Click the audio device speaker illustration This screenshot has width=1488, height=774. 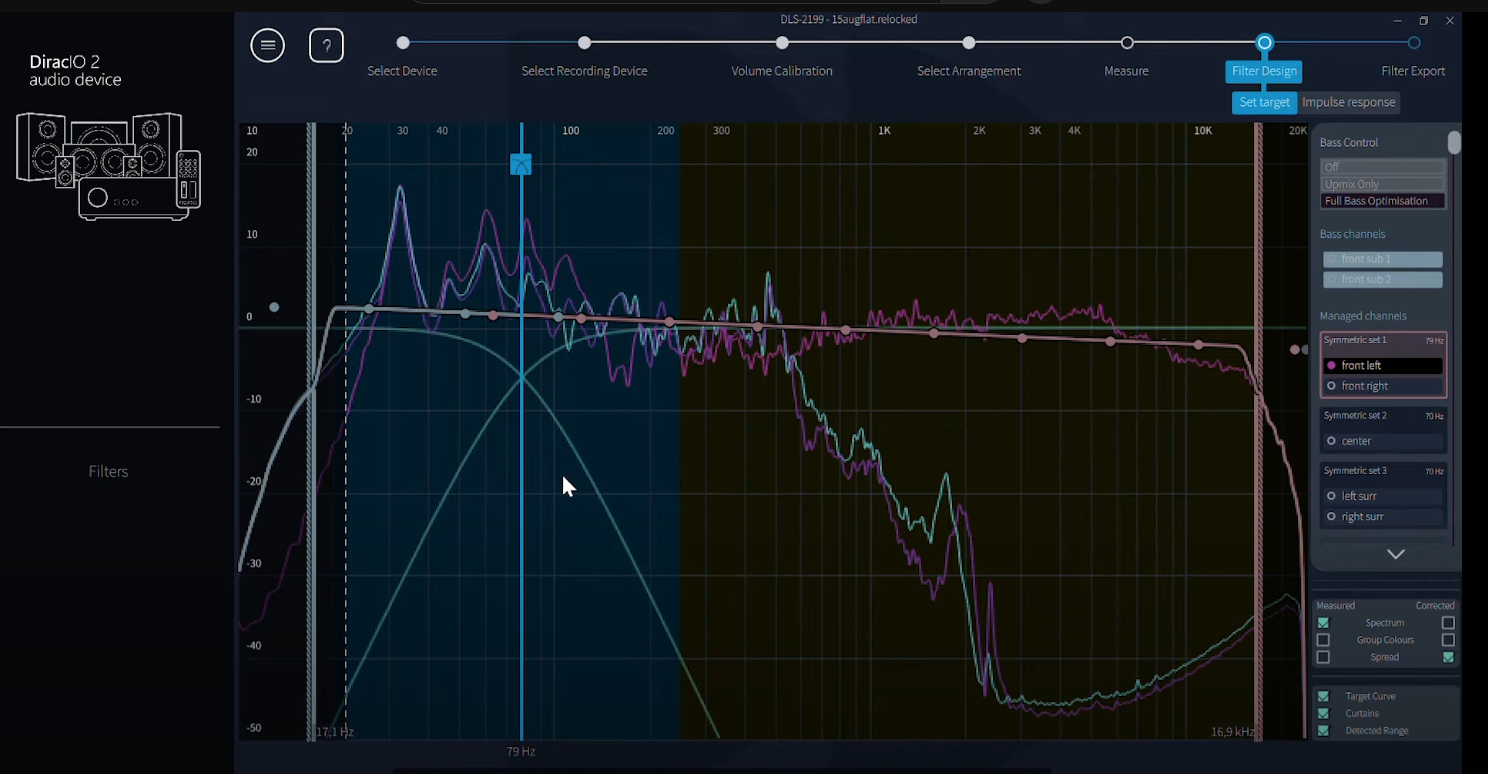[x=109, y=165]
